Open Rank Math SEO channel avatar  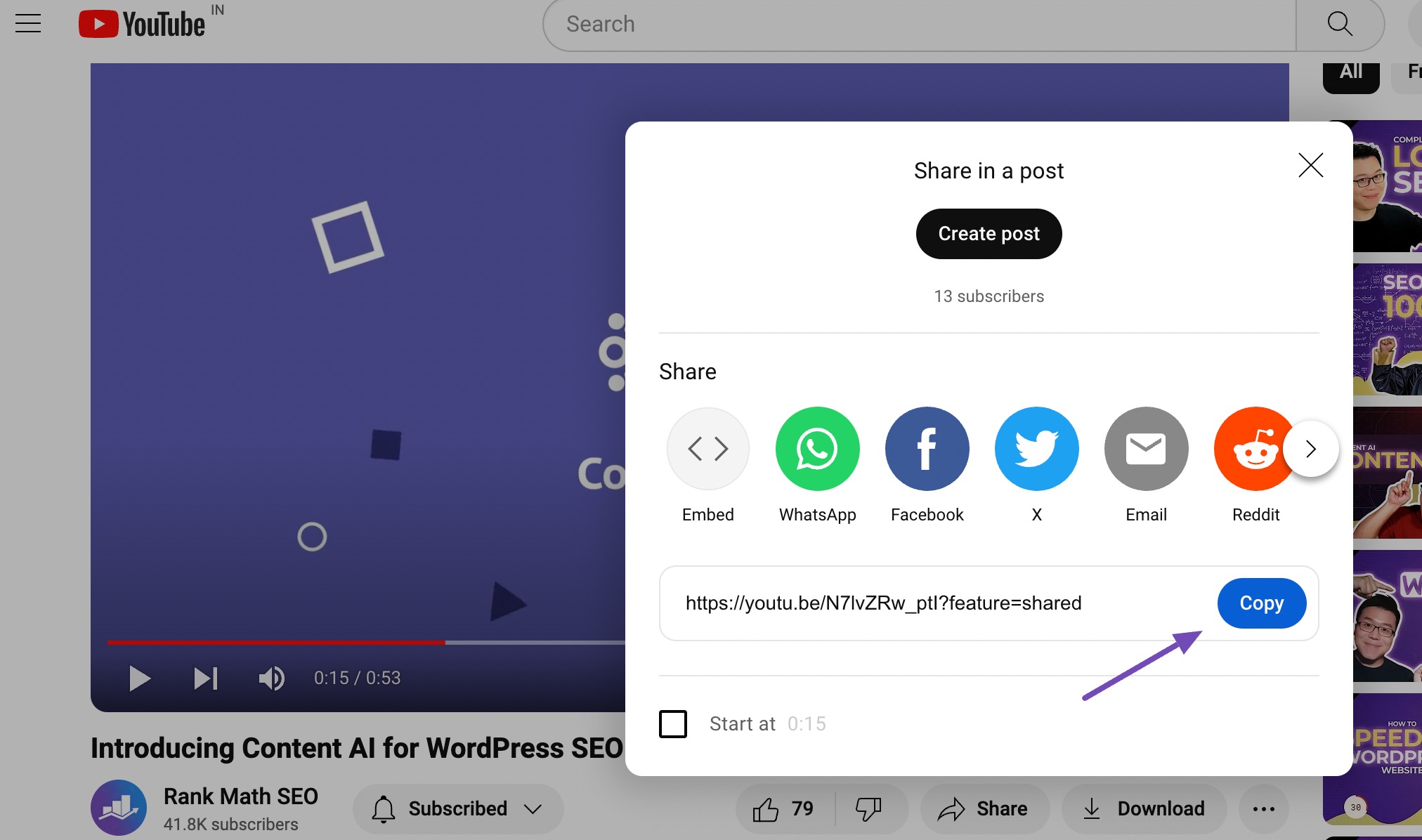point(119,808)
